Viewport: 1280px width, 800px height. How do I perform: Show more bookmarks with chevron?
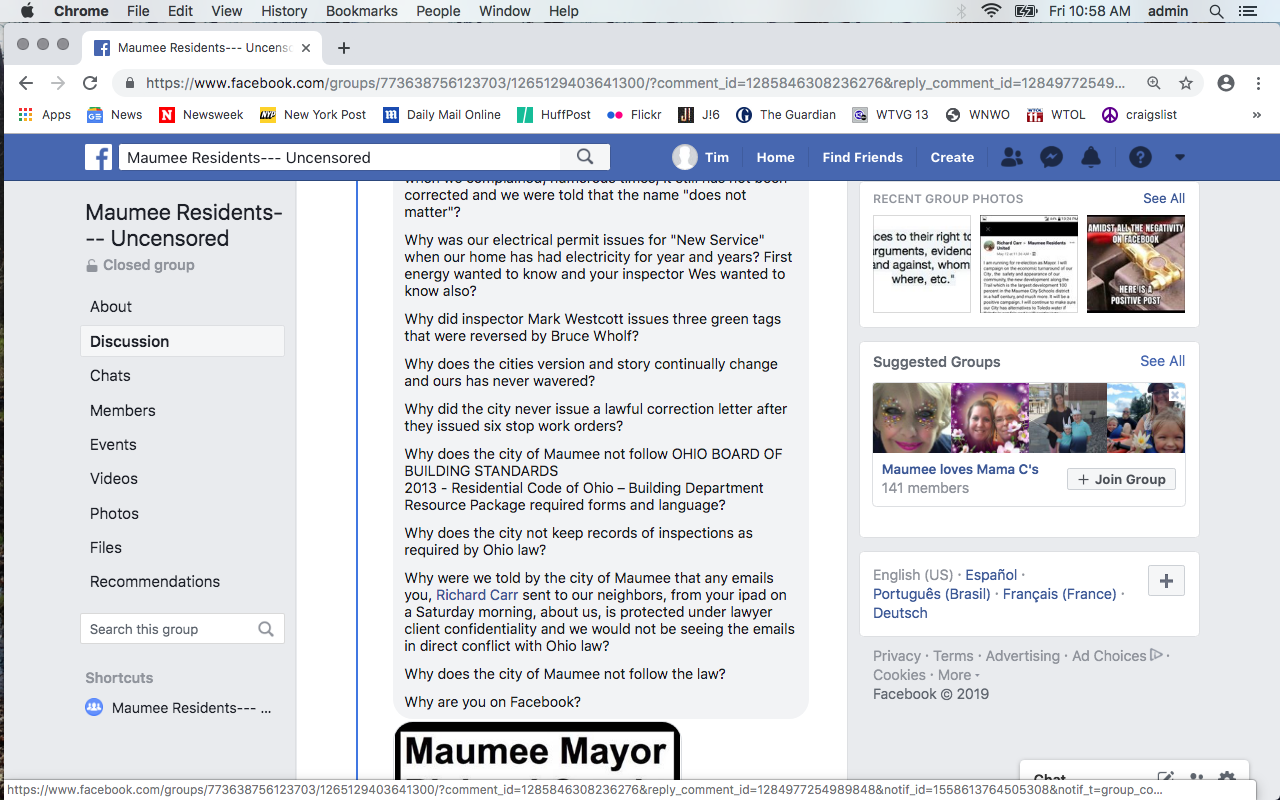1257,115
